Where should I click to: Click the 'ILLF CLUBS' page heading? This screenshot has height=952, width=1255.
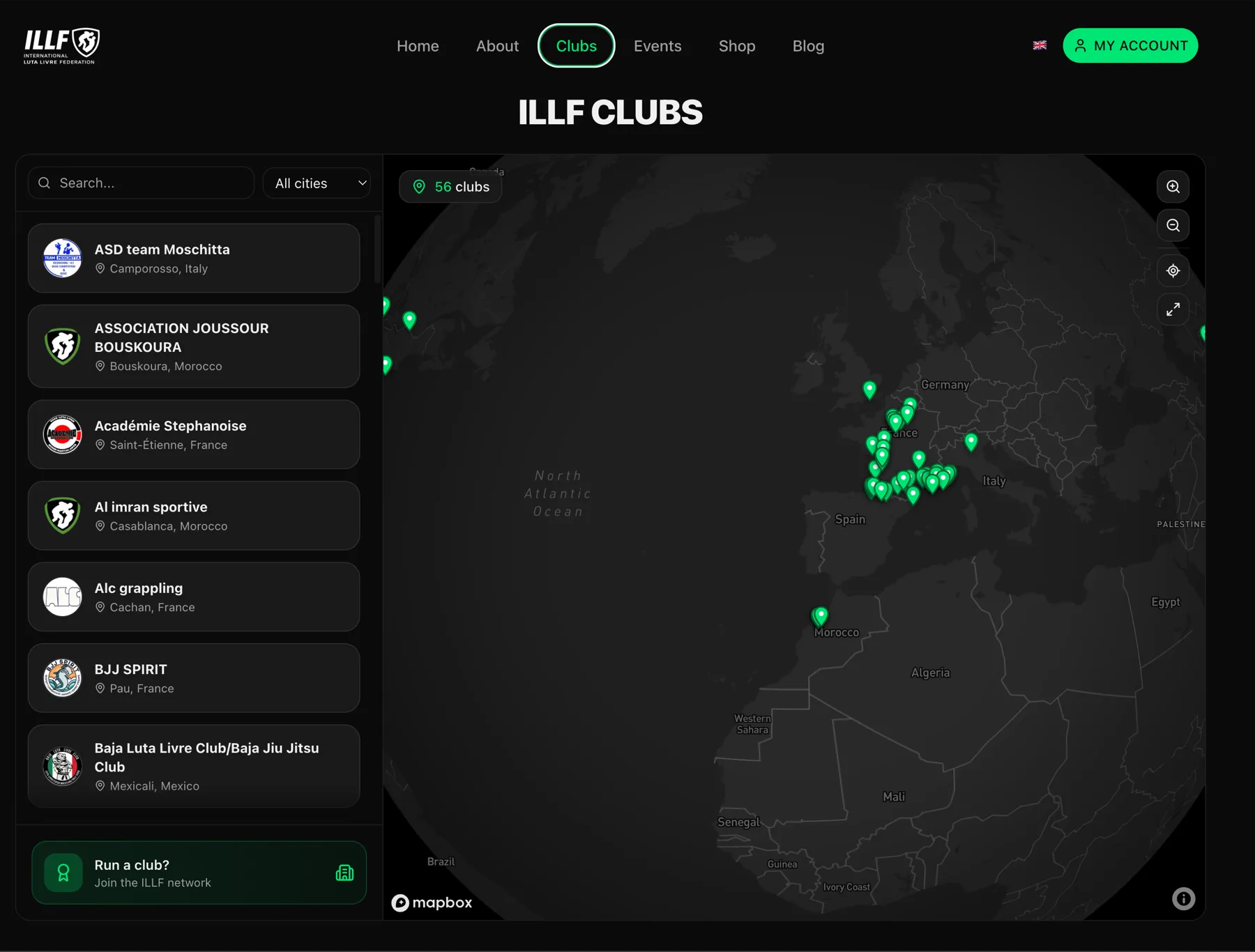tap(610, 112)
